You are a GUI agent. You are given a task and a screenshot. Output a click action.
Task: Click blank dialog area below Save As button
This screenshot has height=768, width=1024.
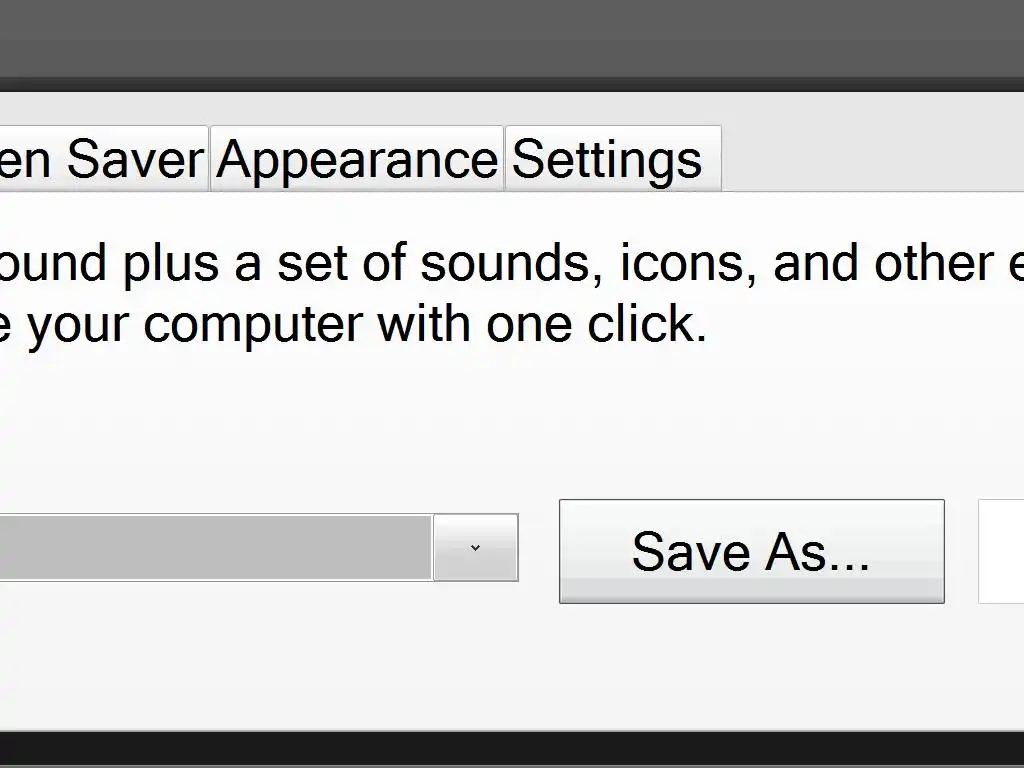coord(750,670)
